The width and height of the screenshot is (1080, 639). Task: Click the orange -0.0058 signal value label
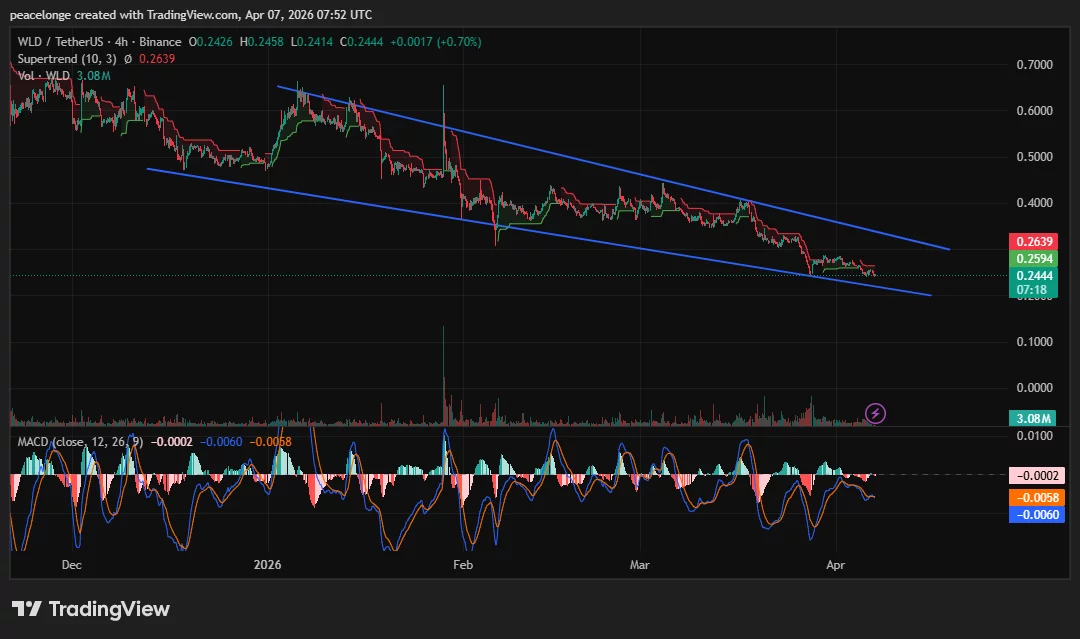(x=1035, y=497)
